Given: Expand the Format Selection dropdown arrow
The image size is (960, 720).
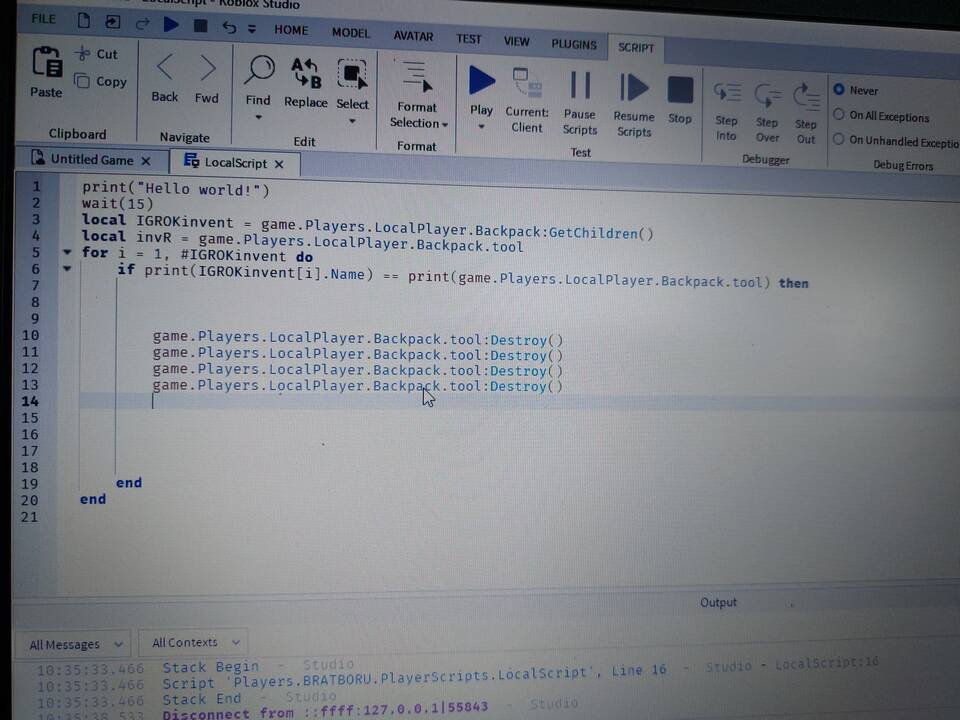Looking at the screenshot, I should point(444,124).
